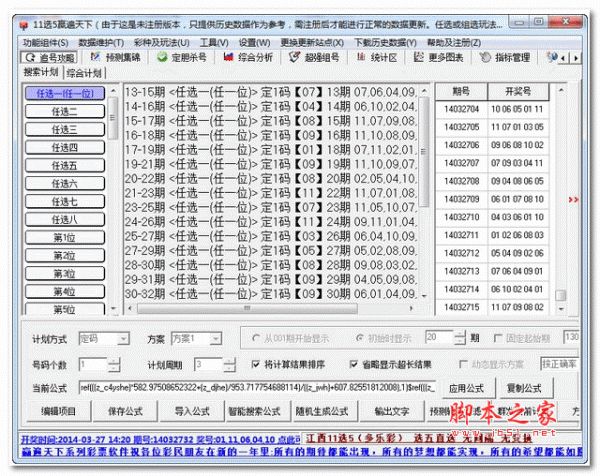Click the left button list scroll-down arrow
Image resolution: width=600 pixels, height=476 pixels.
coord(113,308)
